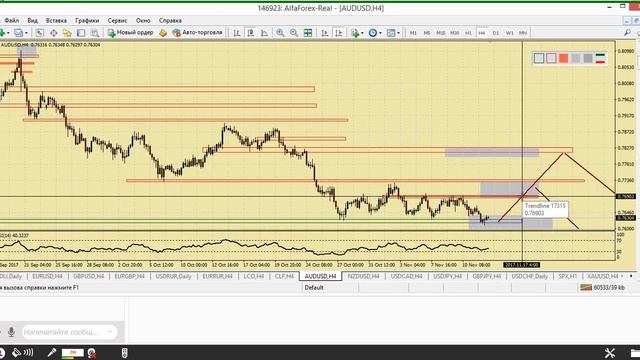Select the D1 timeframe
This screenshot has height=360, width=640.
(496, 33)
